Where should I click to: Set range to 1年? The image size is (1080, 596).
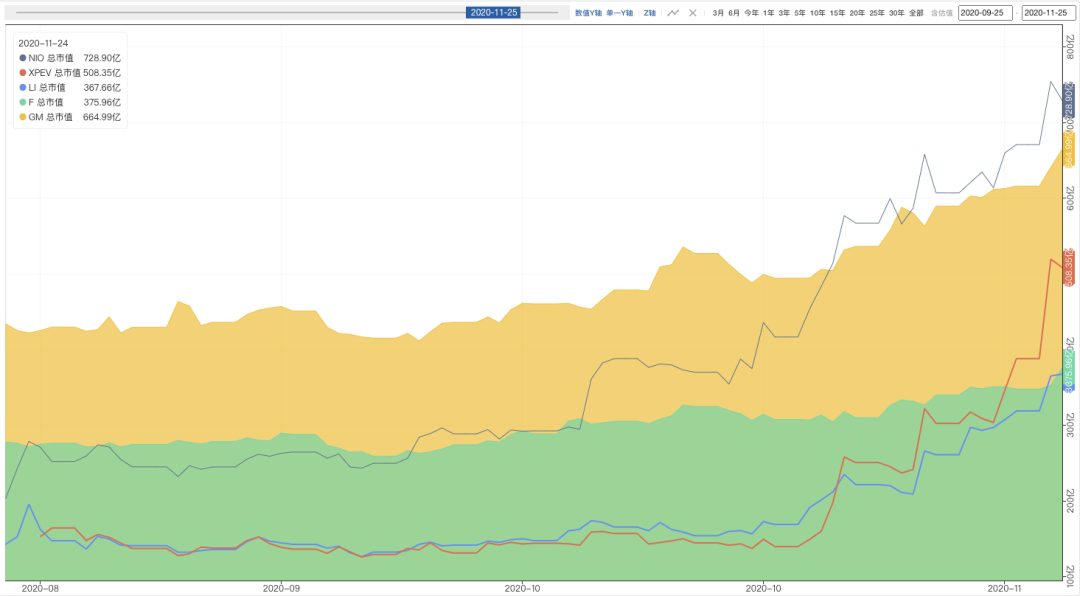tap(769, 13)
